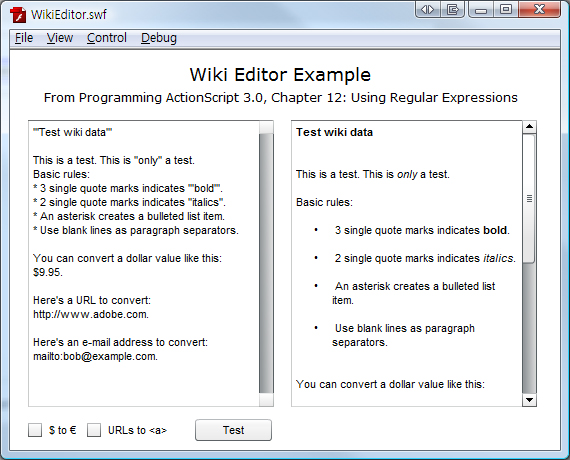Viewport: 570px width, 460px height.
Task: Click the document restore icon in title bar
Action: pyautogui.click(x=453, y=9)
